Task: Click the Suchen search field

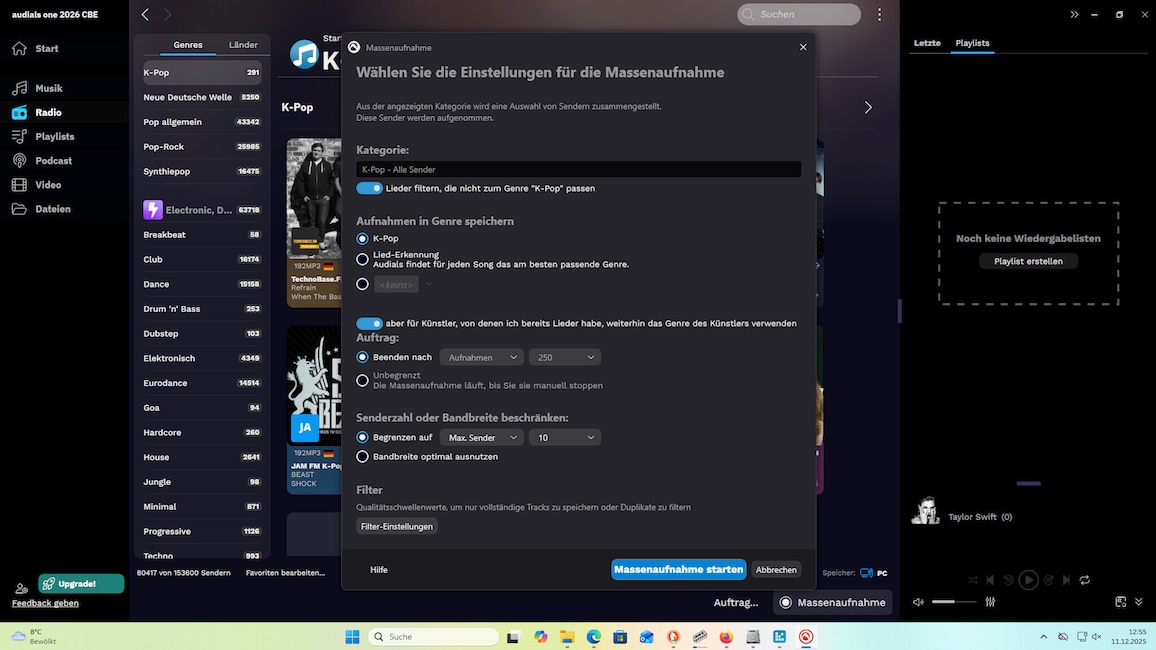Action: click(799, 14)
